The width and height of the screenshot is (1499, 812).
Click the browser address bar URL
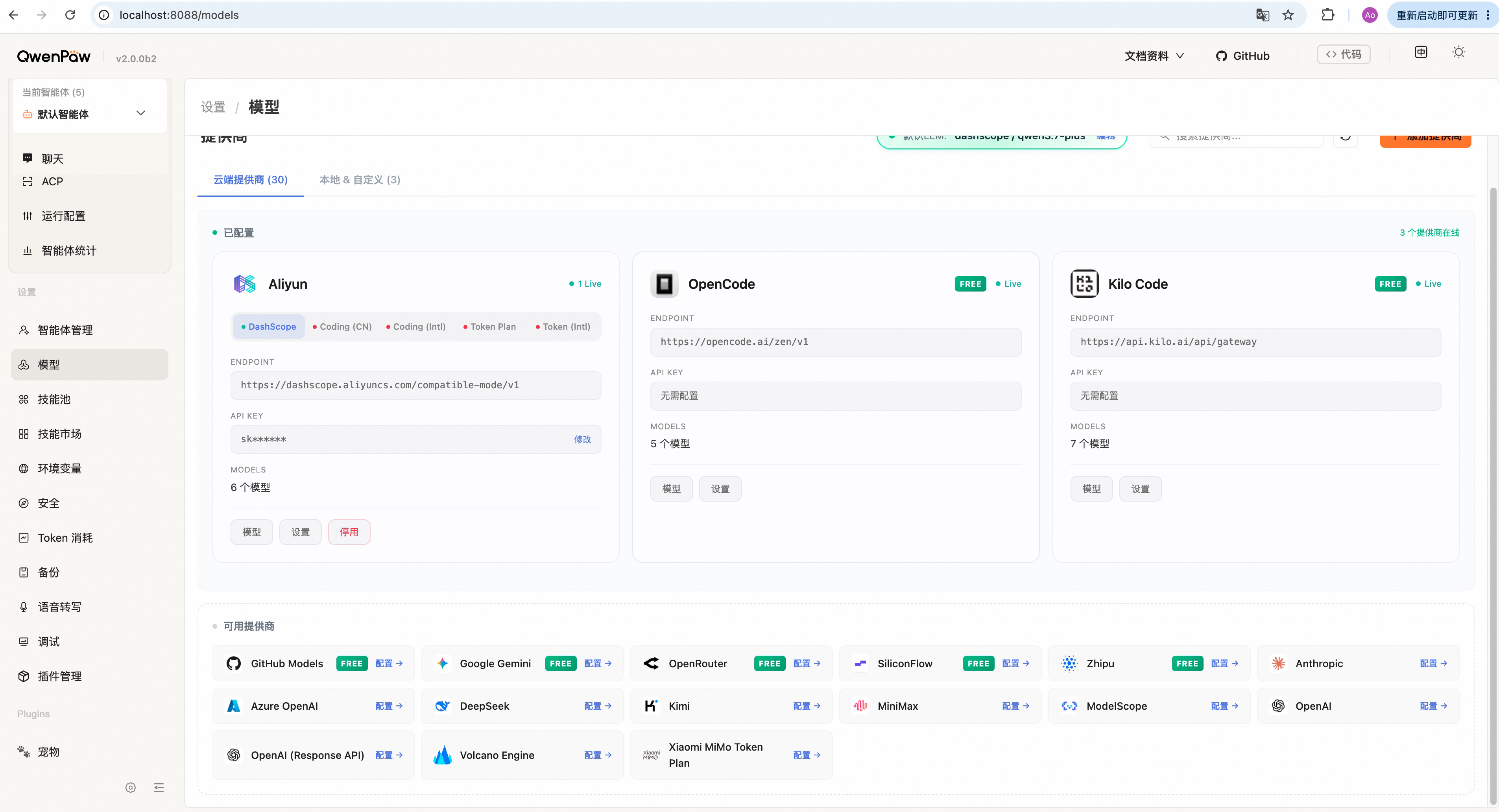point(179,15)
